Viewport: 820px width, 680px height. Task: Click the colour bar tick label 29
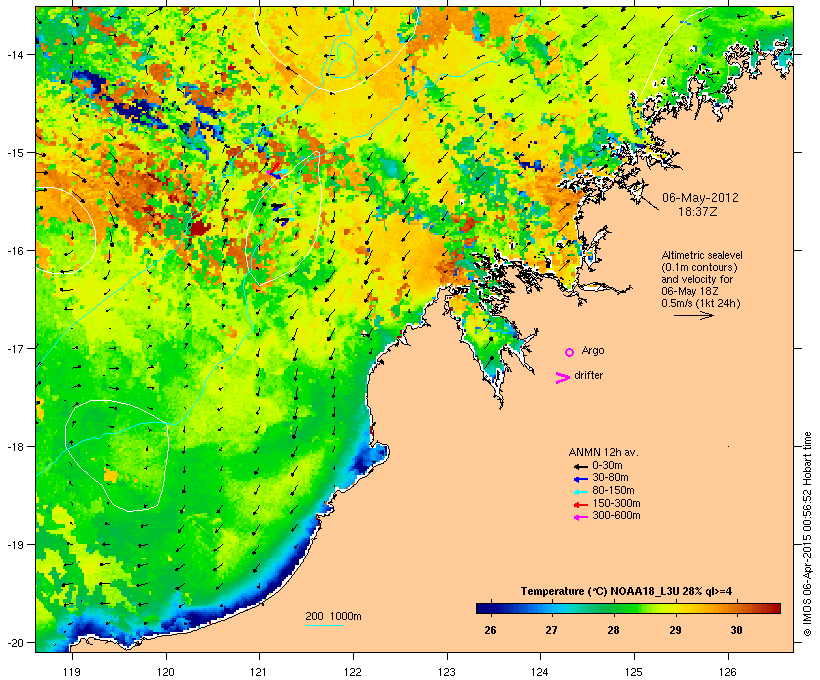coord(675,630)
